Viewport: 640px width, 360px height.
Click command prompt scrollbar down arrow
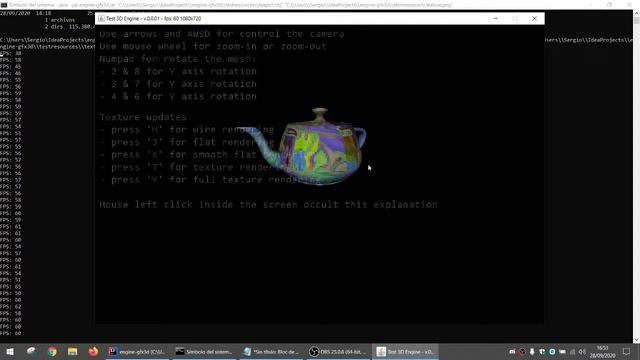click(x=636, y=340)
